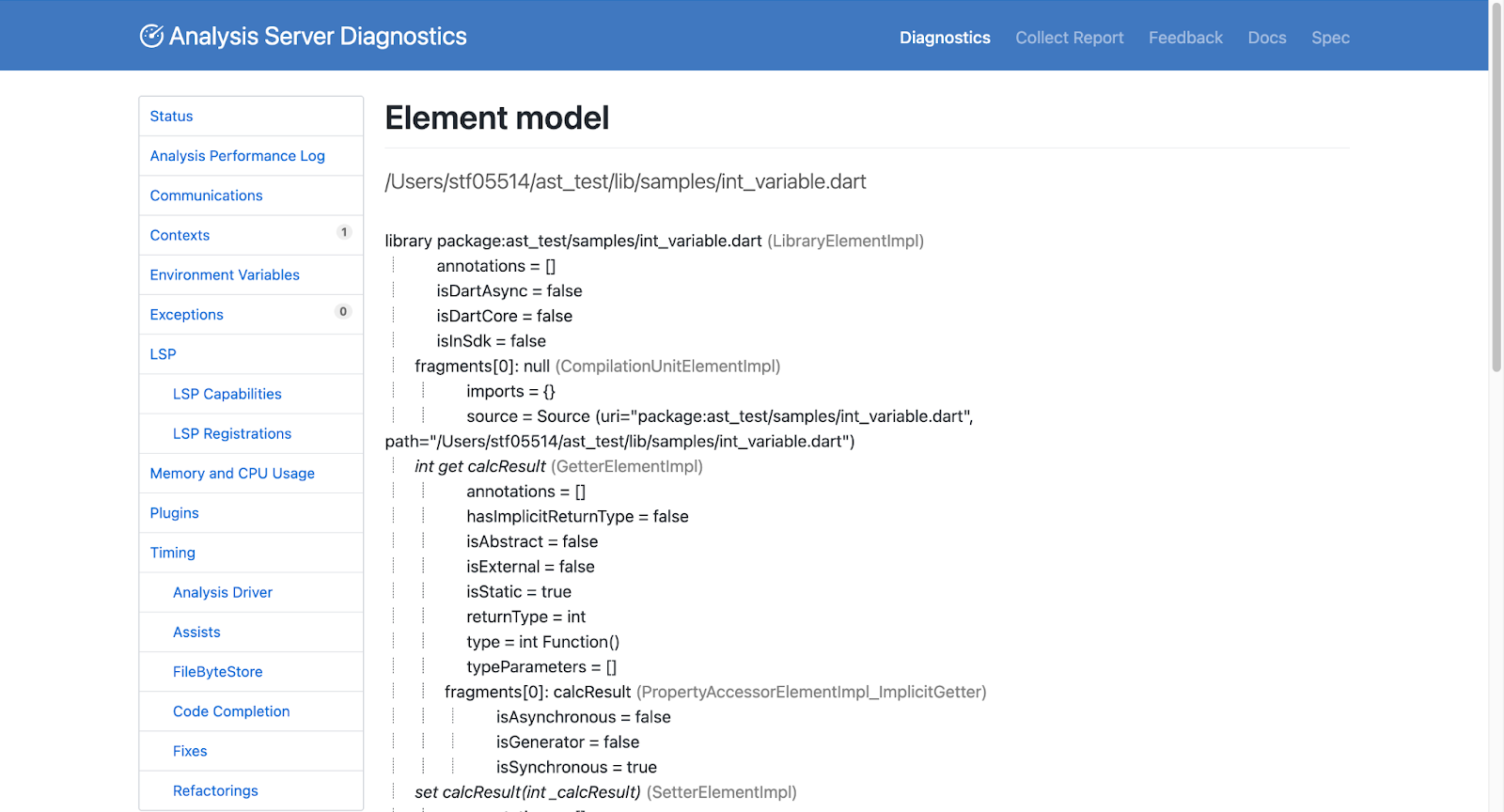Screen dimensions: 1504x812
Task: View Environment Variables page
Action: pyautogui.click(x=225, y=275)
